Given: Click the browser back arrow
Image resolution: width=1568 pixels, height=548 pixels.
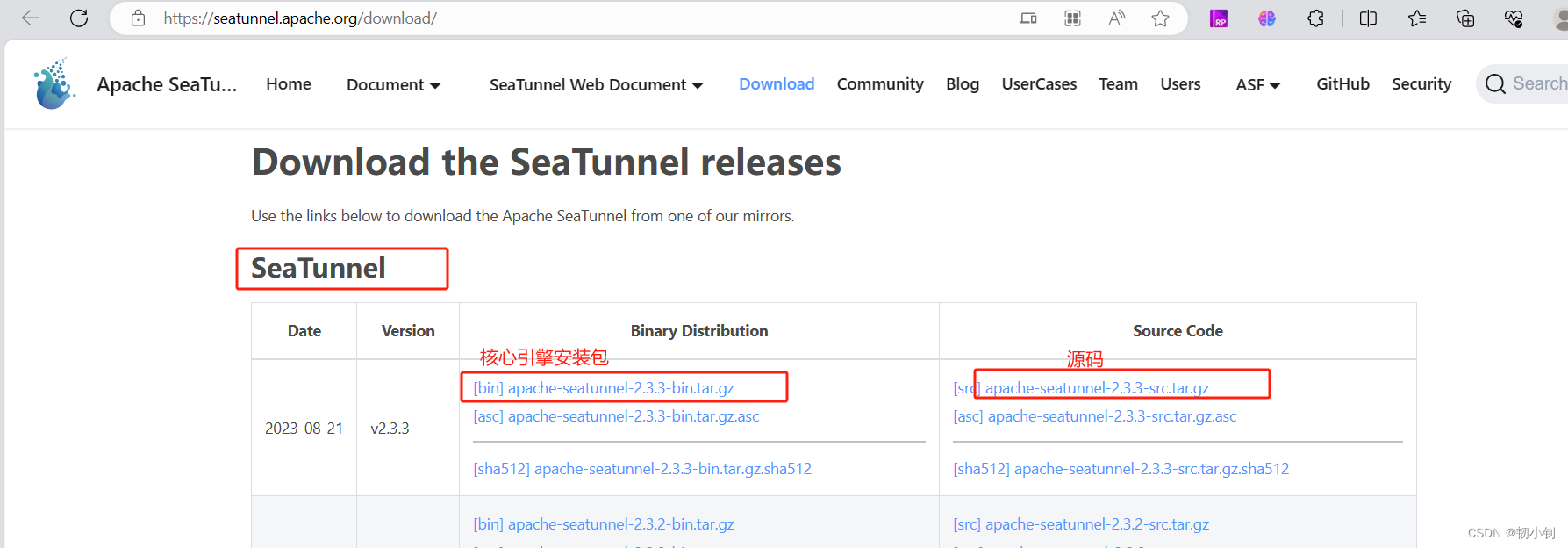Looking at the screenshot, I should click(x=31, y=18).
